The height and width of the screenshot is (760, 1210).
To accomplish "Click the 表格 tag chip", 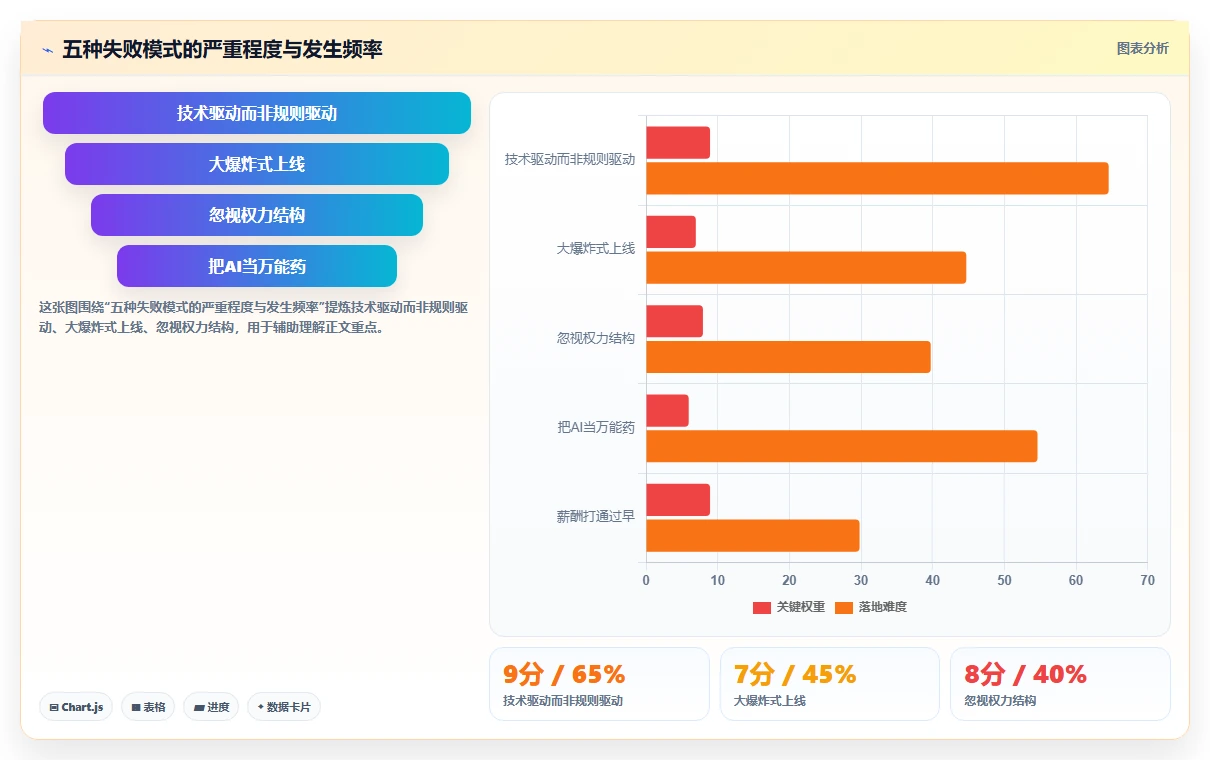I will pos(148,707).
